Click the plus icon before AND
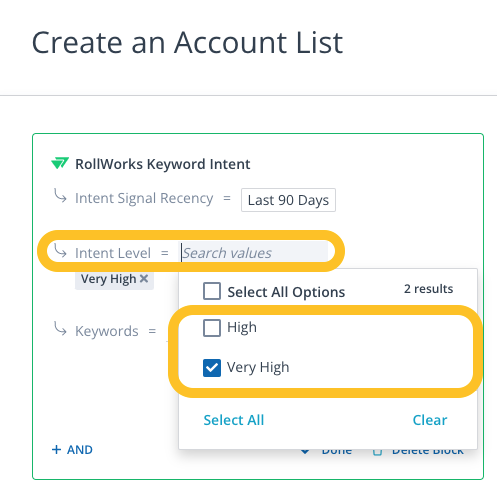Viewport: 497px width, 491px height. coord(56,450)
